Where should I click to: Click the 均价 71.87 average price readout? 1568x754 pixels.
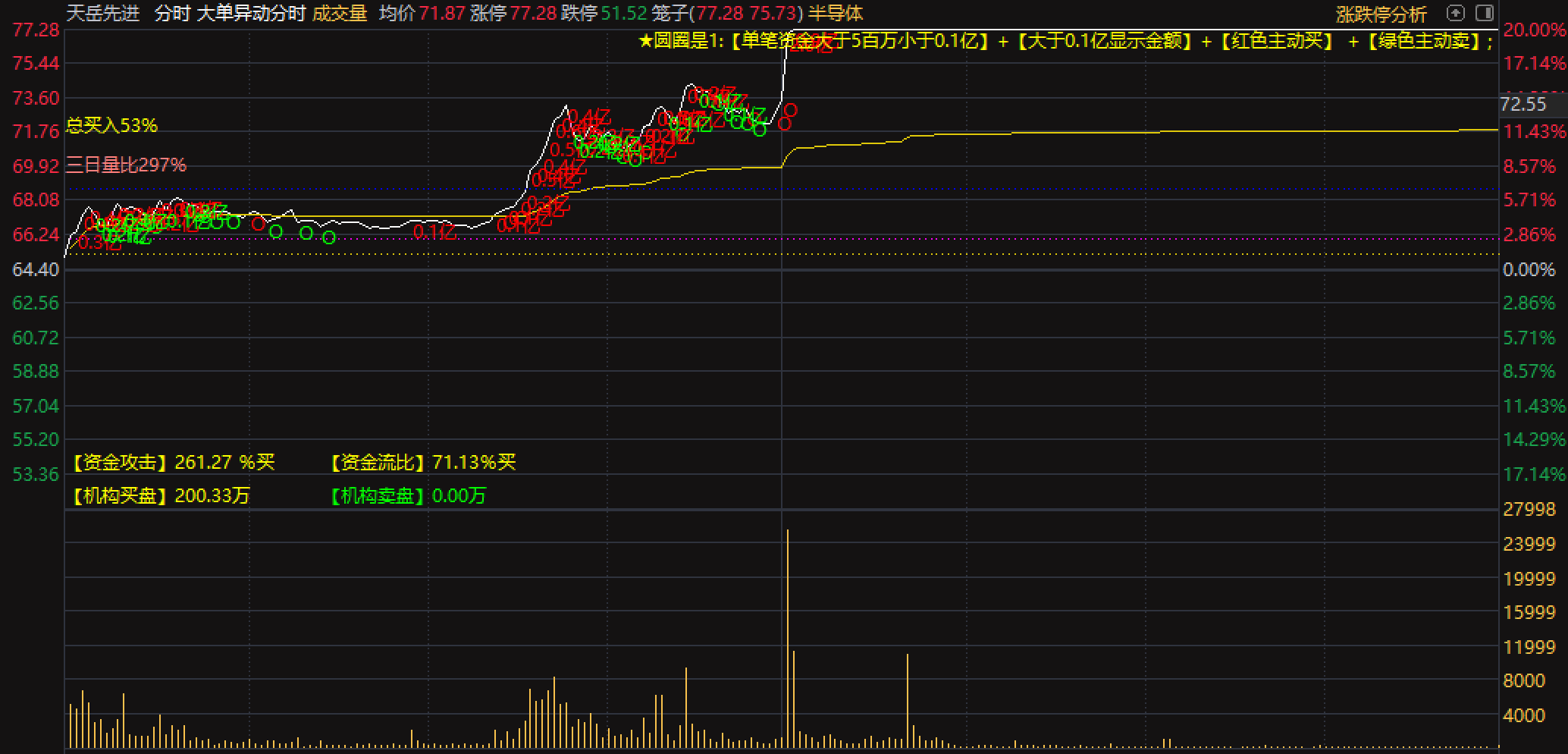[422, 13]
